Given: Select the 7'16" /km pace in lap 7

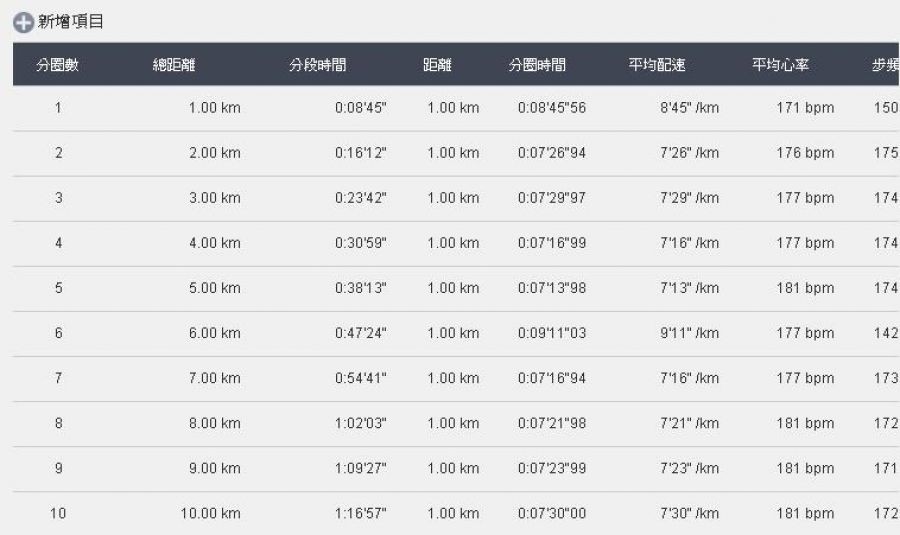Looking at the screenshot, I should click(x=689, y=378).
